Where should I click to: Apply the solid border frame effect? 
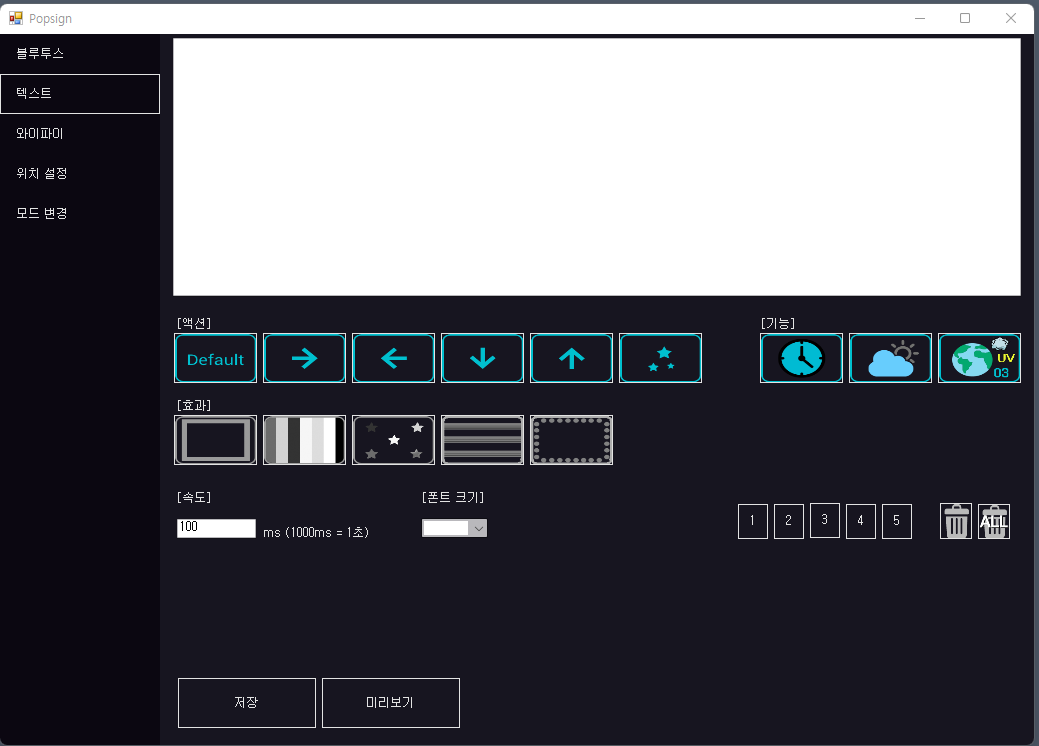(x=215, y=440)
